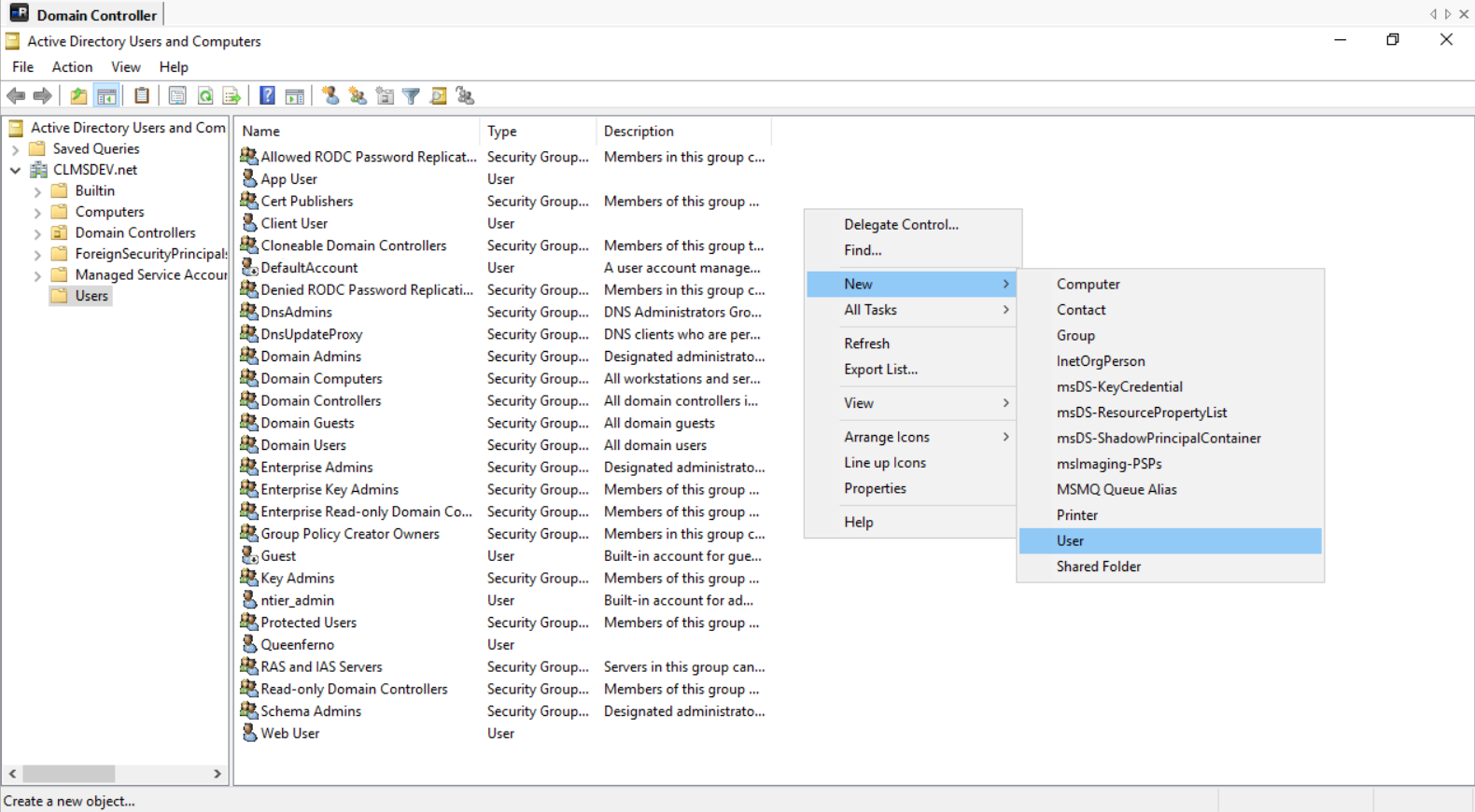Open the All Tasks submenu entry
This screenshot has width=1475, height=812.
(870, 310)
